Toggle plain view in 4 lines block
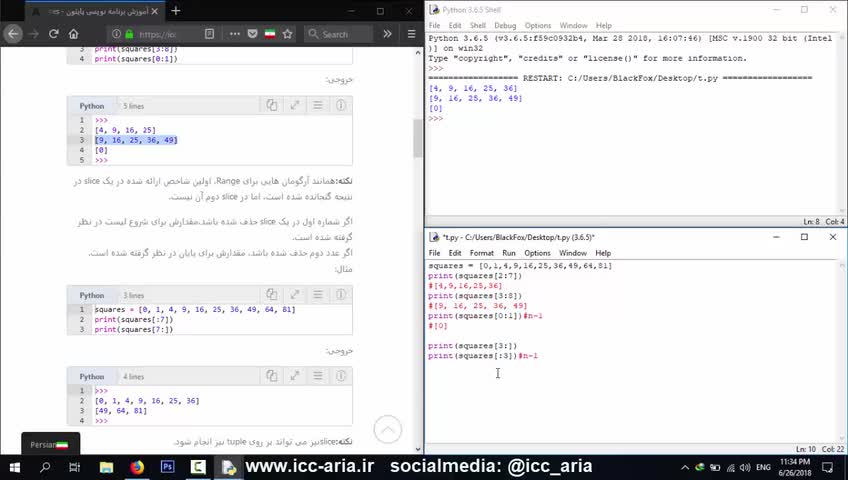 (318, 376)
